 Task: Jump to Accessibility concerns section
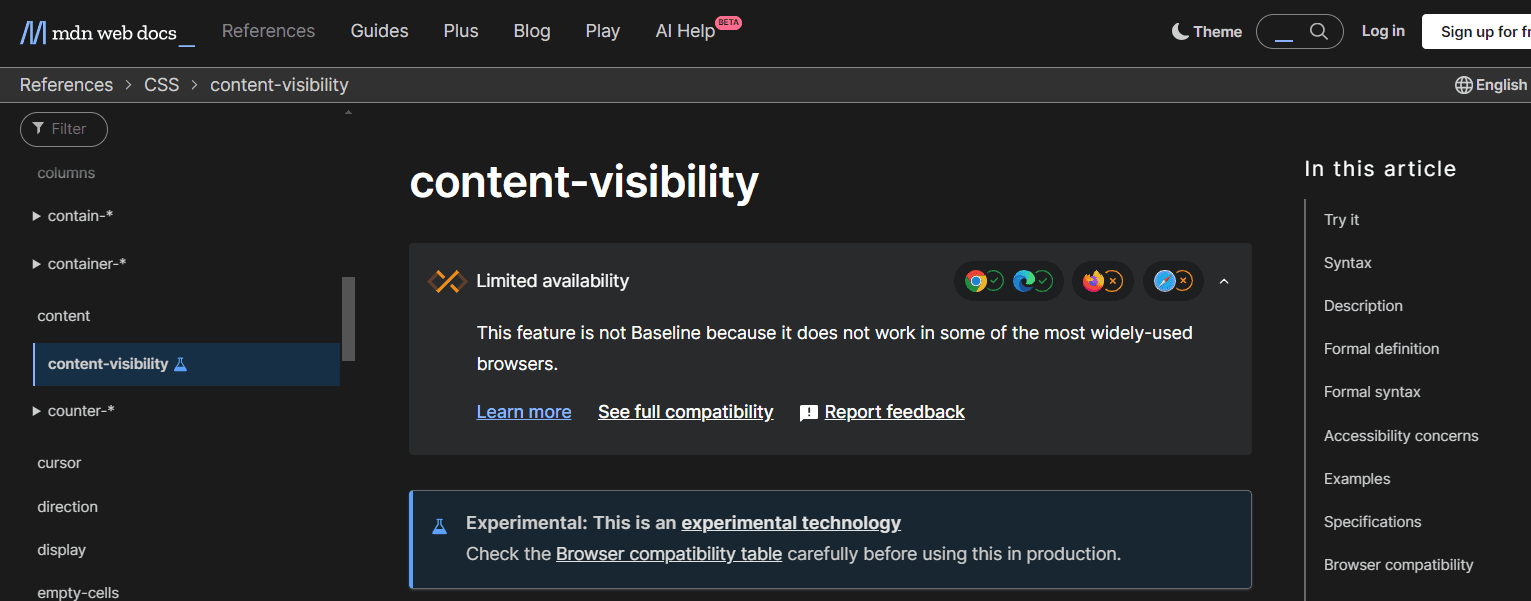pos(1400,436)
